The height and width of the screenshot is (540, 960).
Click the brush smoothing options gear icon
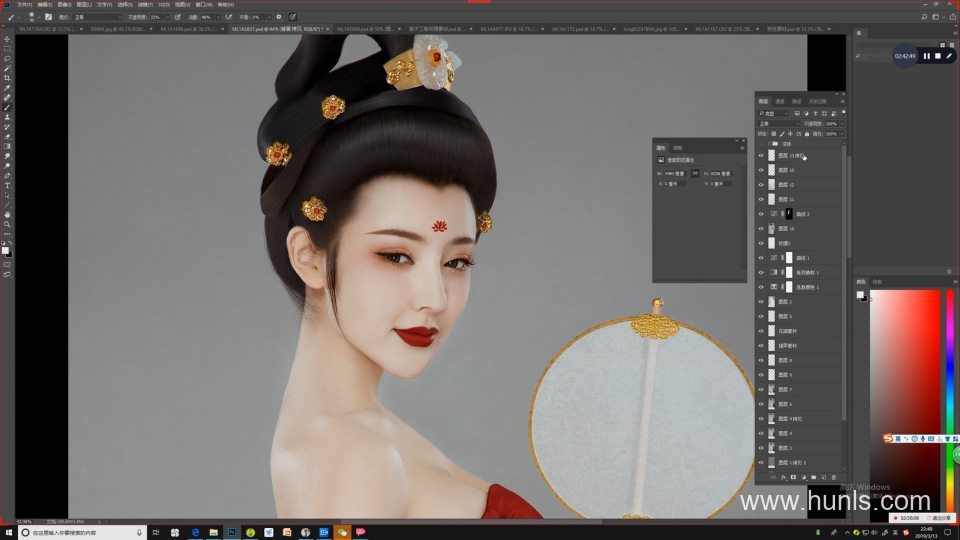tap(279, 17)
